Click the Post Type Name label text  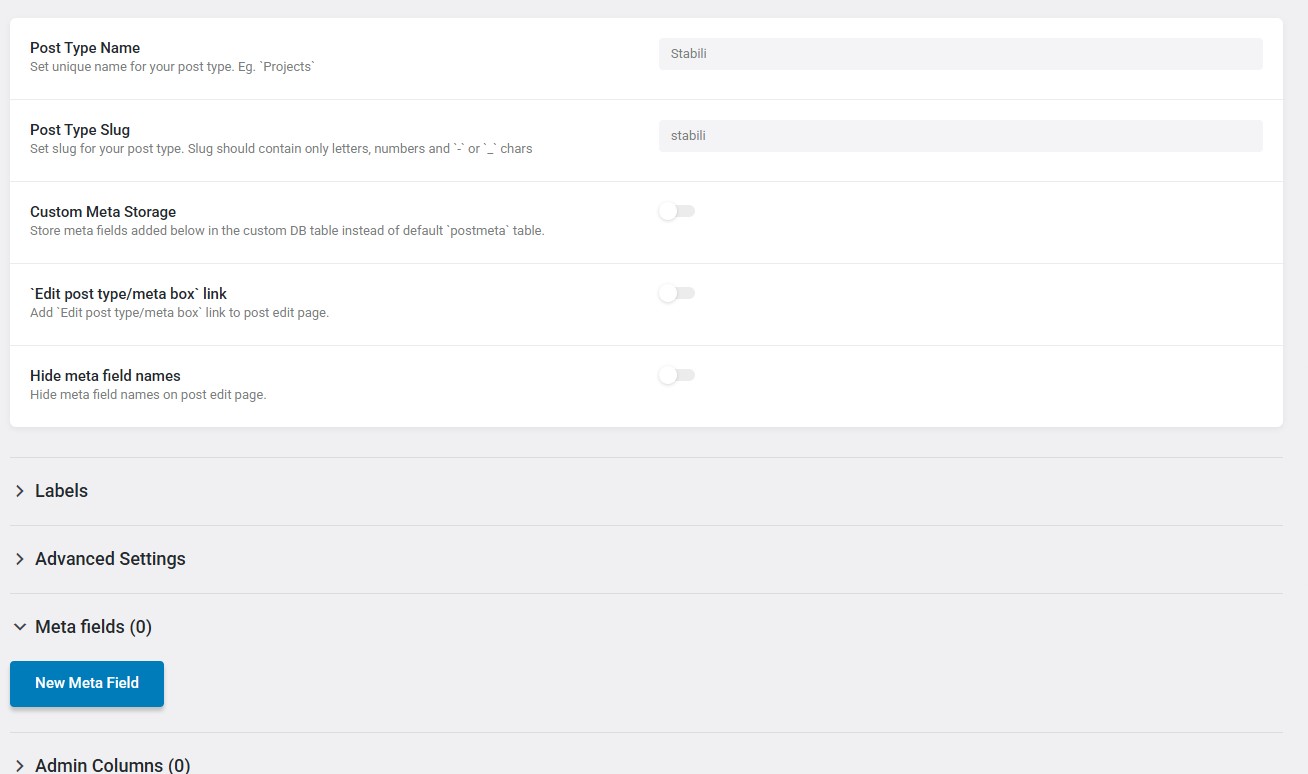[x=85, y=48]
